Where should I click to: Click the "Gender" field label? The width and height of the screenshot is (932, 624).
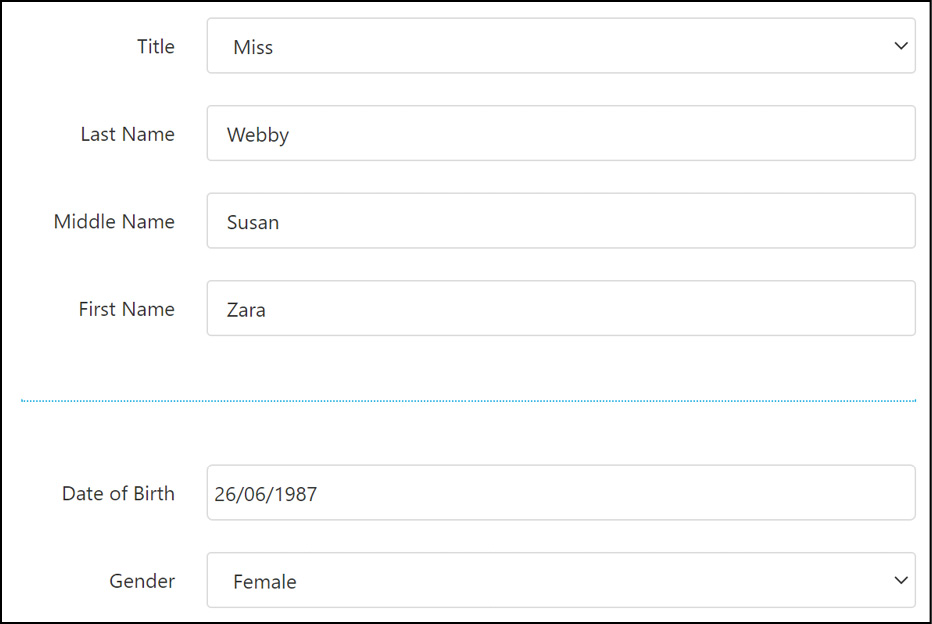point(142,580)
